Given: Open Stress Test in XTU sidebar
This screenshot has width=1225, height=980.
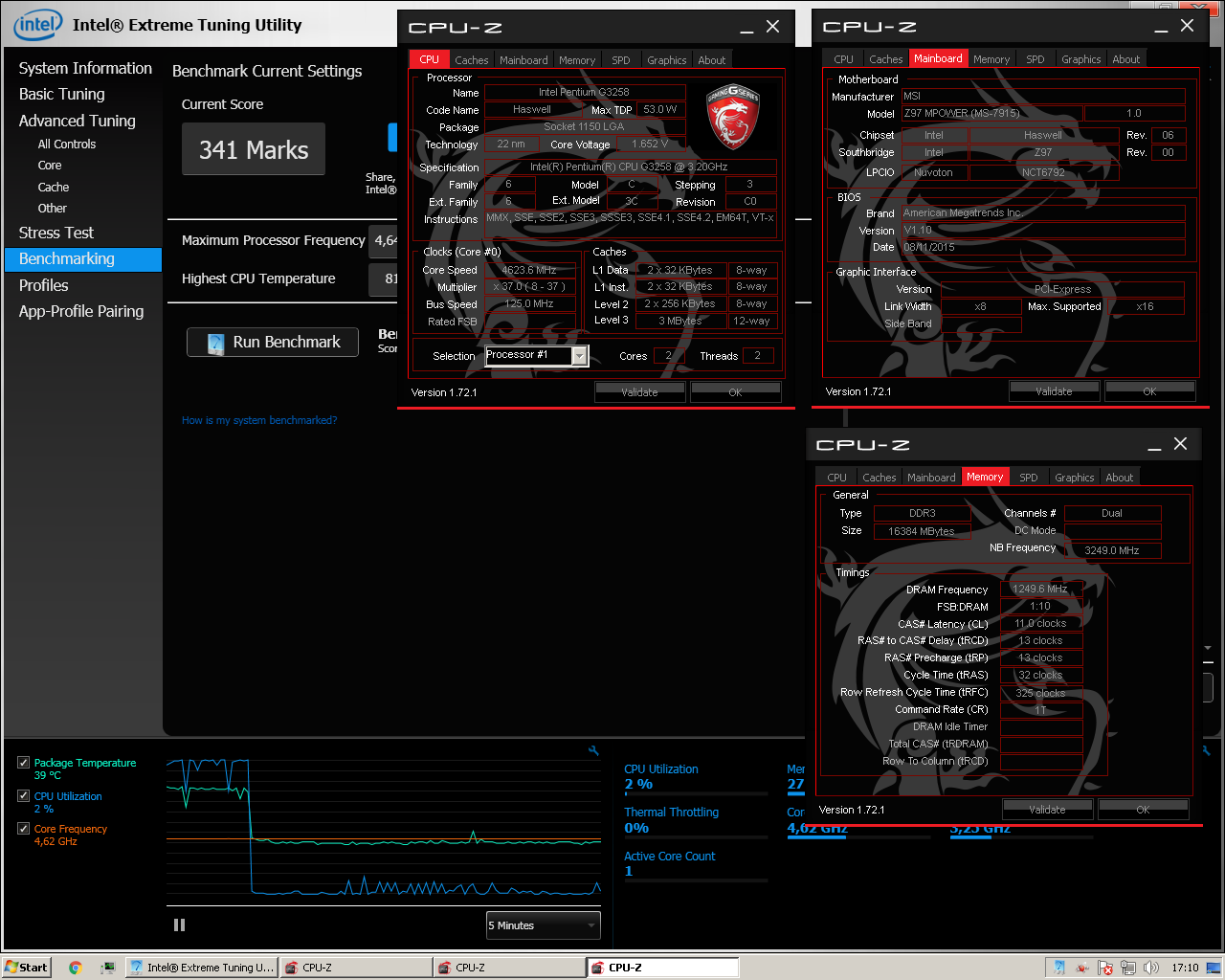Looking at the screenshot, I should point(56,233).
